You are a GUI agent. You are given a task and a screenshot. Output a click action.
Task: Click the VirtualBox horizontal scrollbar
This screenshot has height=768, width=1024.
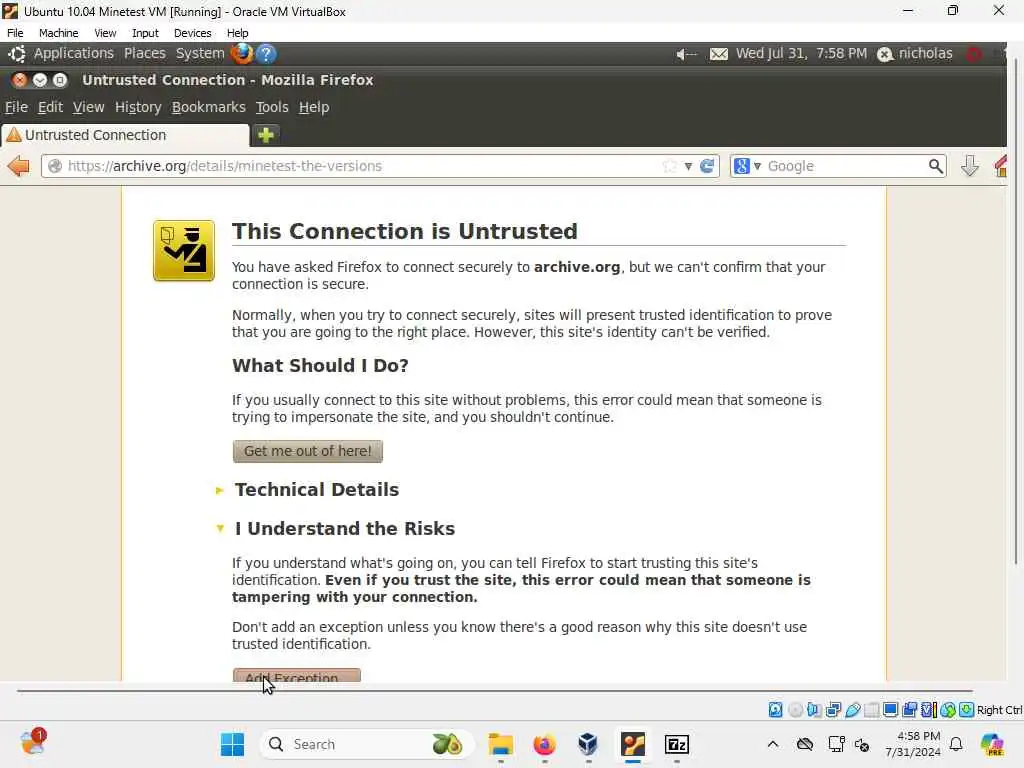(x=494, y=690)
